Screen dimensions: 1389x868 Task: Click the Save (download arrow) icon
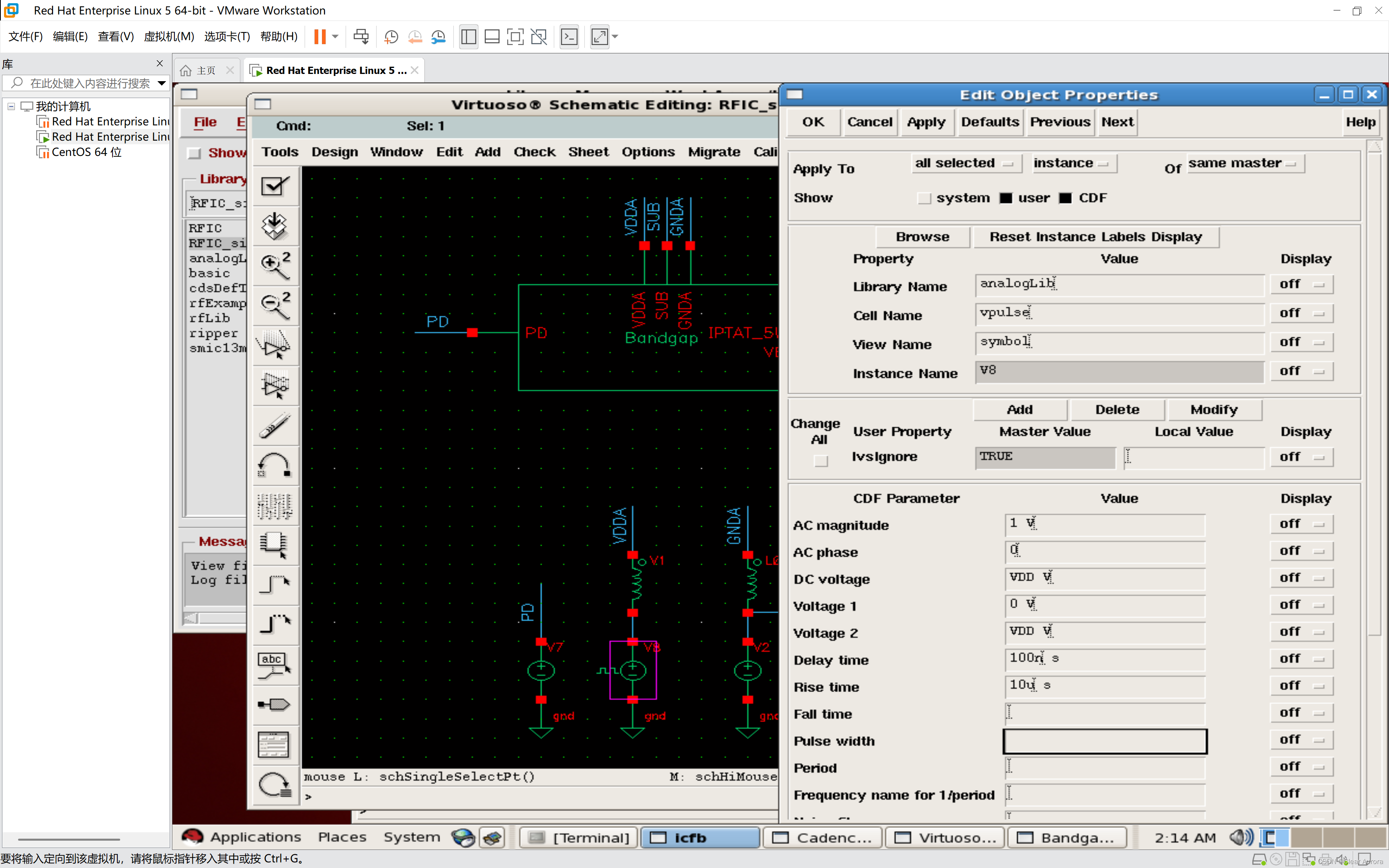pos(275,225)
